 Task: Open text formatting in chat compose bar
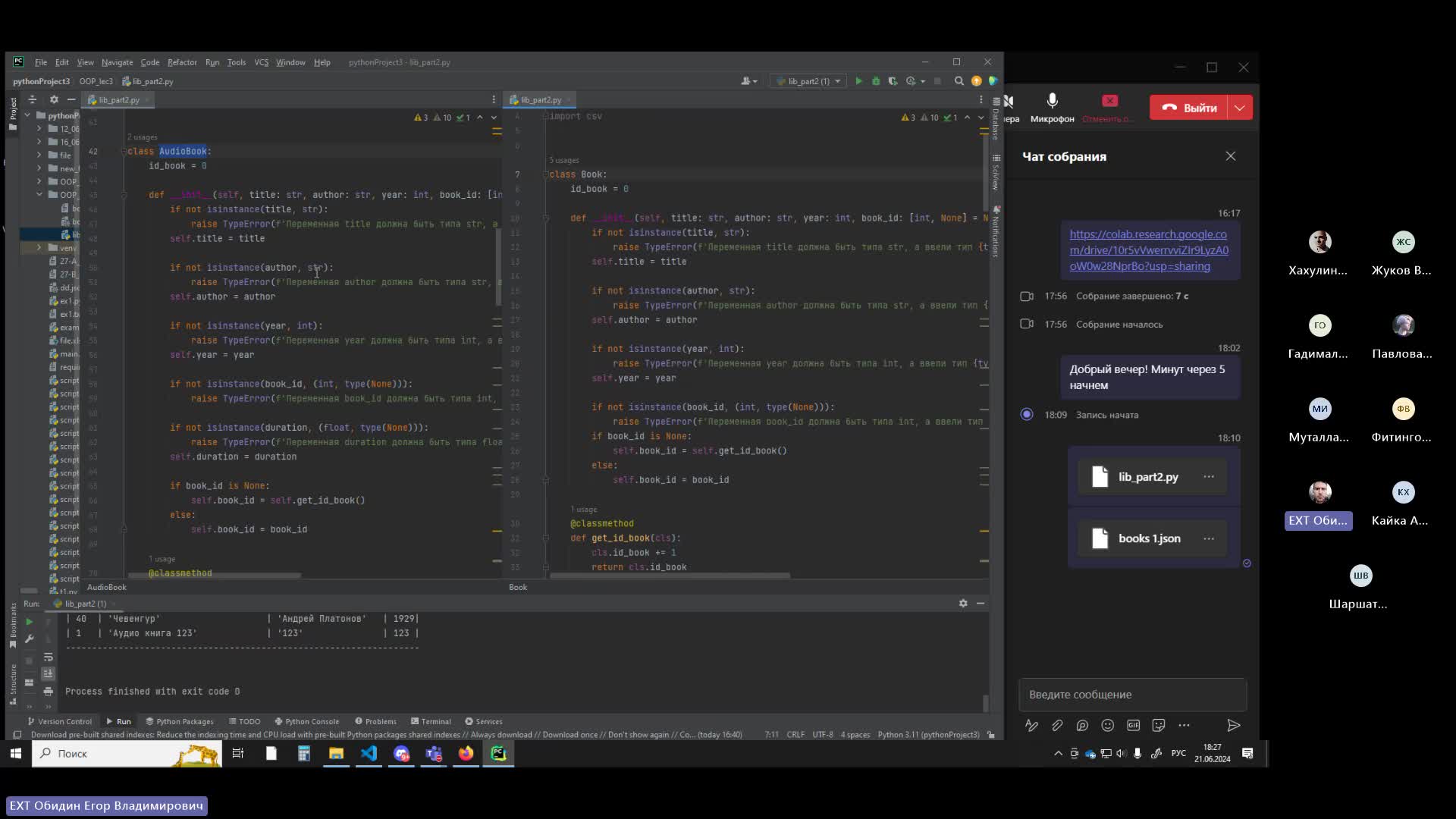coord(1031,726)
